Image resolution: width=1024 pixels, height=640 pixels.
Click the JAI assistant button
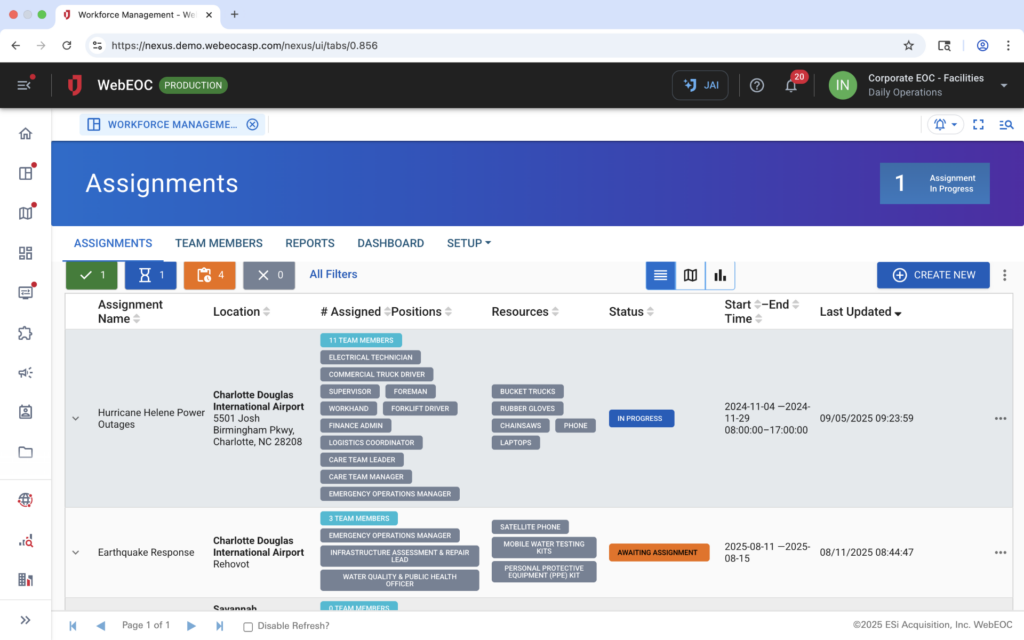point(700,85)
